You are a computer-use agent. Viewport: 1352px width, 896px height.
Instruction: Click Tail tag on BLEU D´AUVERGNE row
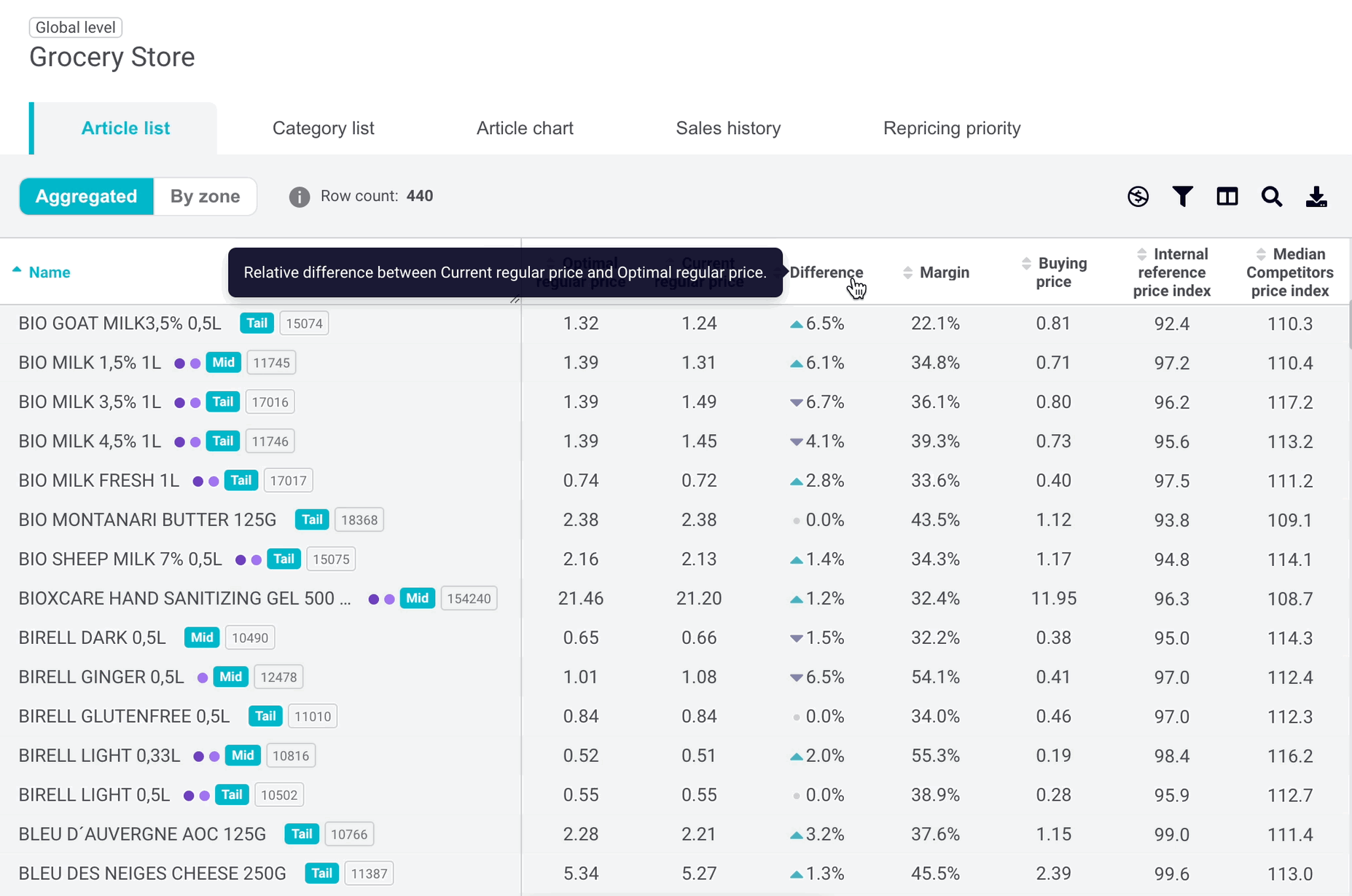302,835
